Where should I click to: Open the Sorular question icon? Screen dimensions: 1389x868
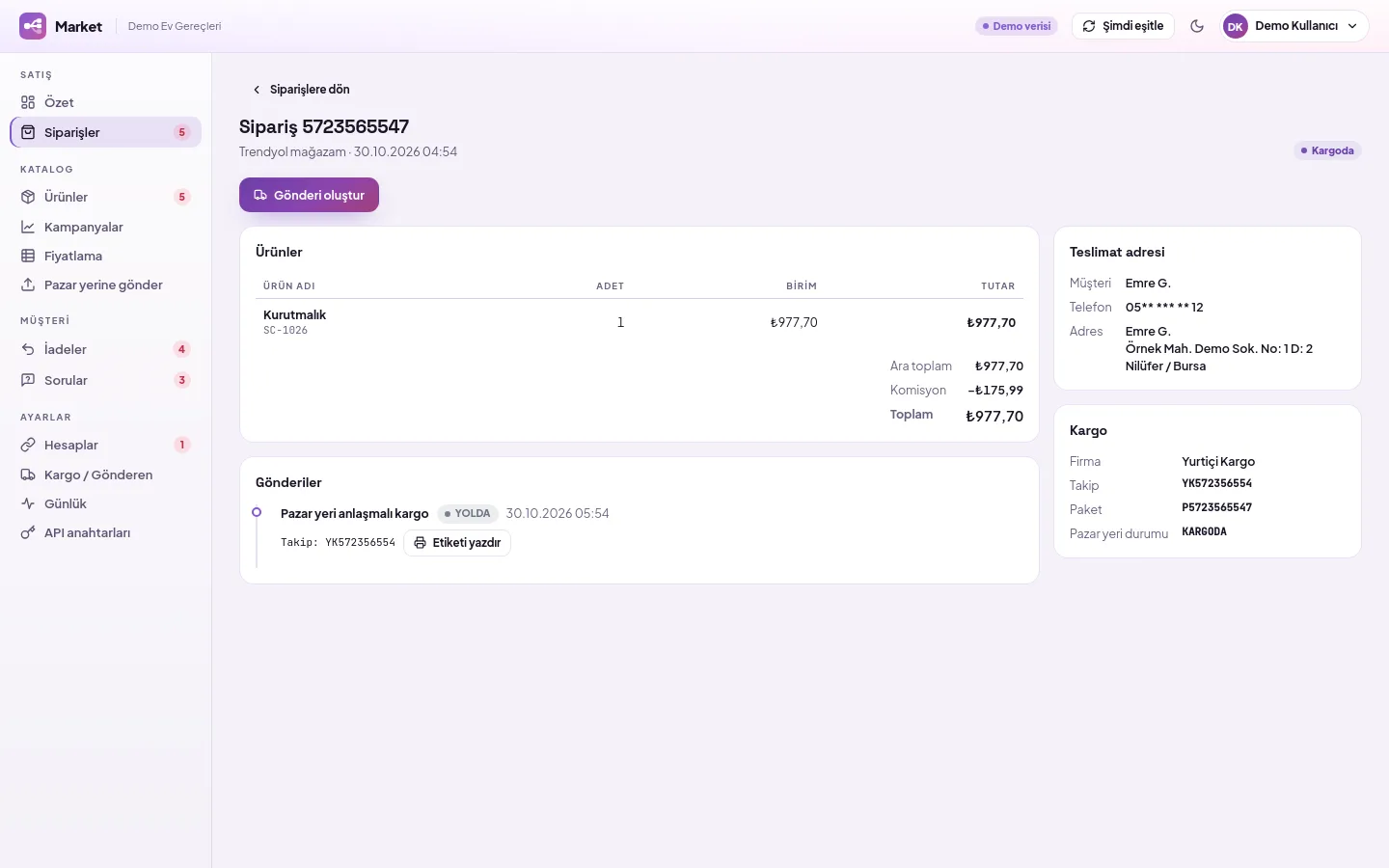click(x=28, y=380)
